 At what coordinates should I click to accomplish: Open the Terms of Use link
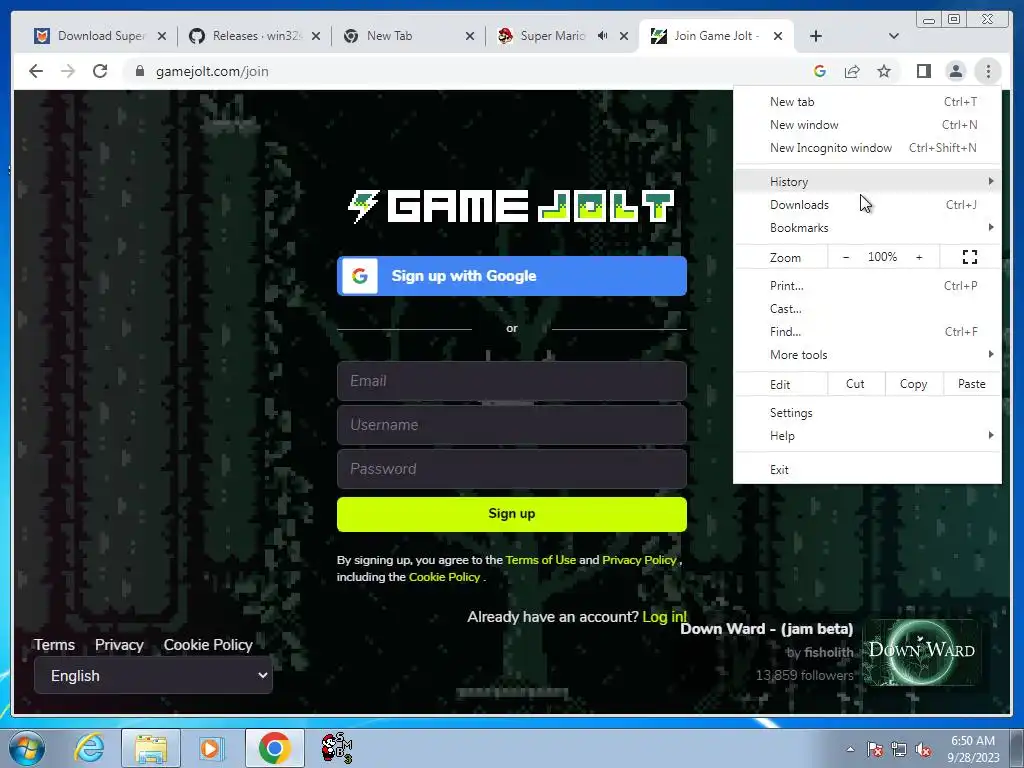point(541,560)
